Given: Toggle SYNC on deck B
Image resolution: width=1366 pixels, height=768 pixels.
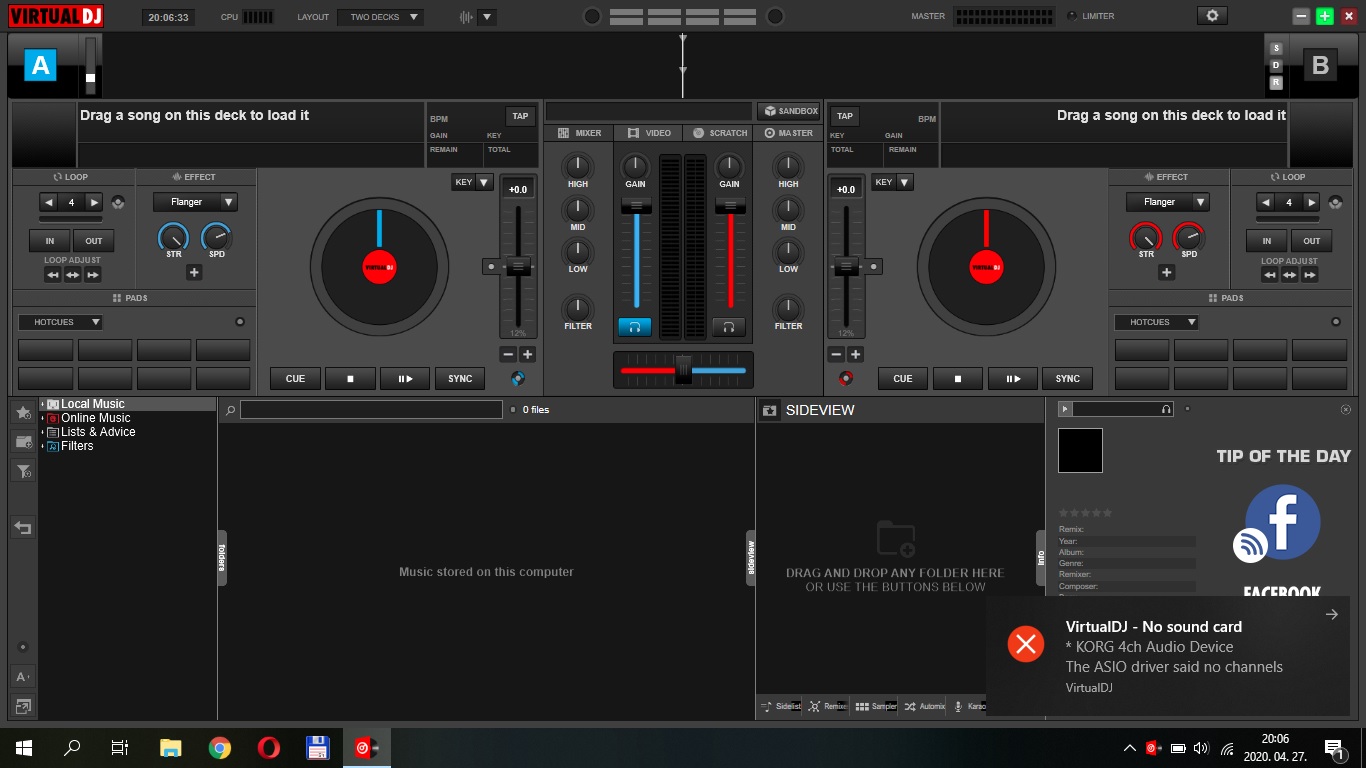Looking at the screenshot, I should tap(1068, 378).
